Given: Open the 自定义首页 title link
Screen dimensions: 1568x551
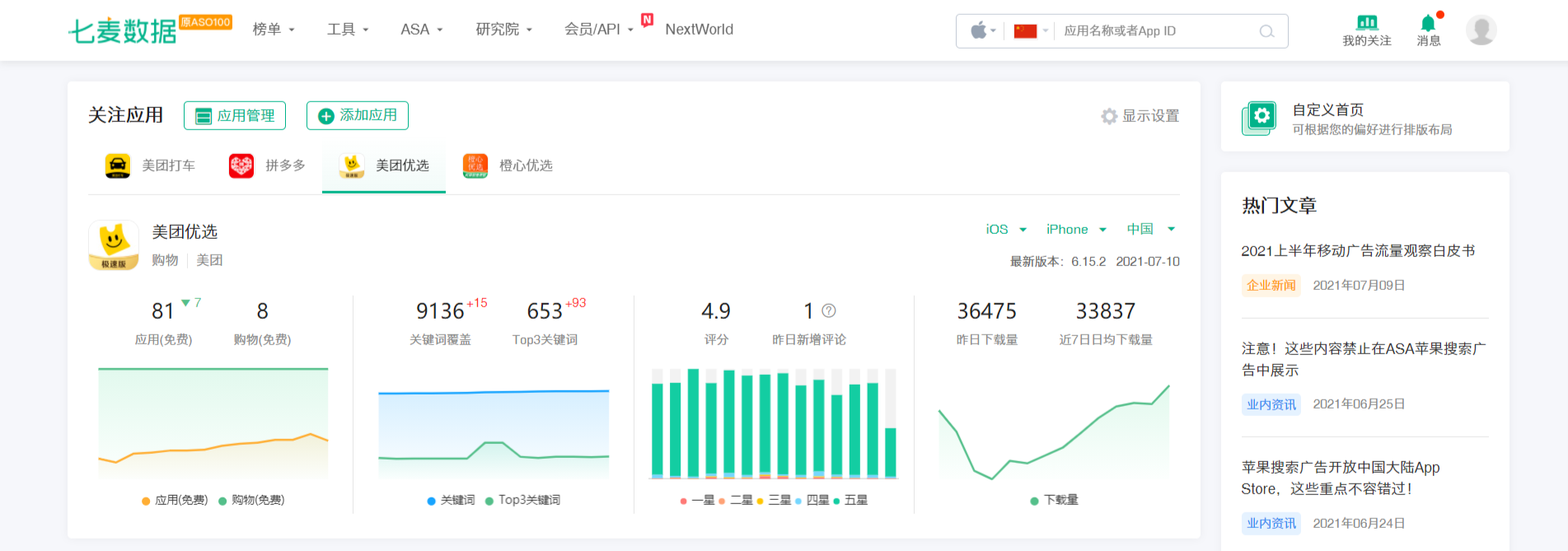Looking at the screenshot, I should point(1327,110).
